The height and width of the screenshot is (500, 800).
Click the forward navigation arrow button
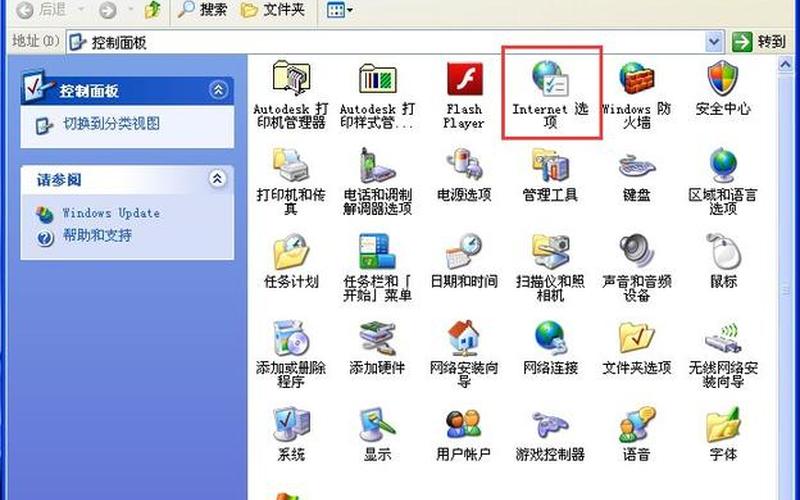tap(108, 10)
